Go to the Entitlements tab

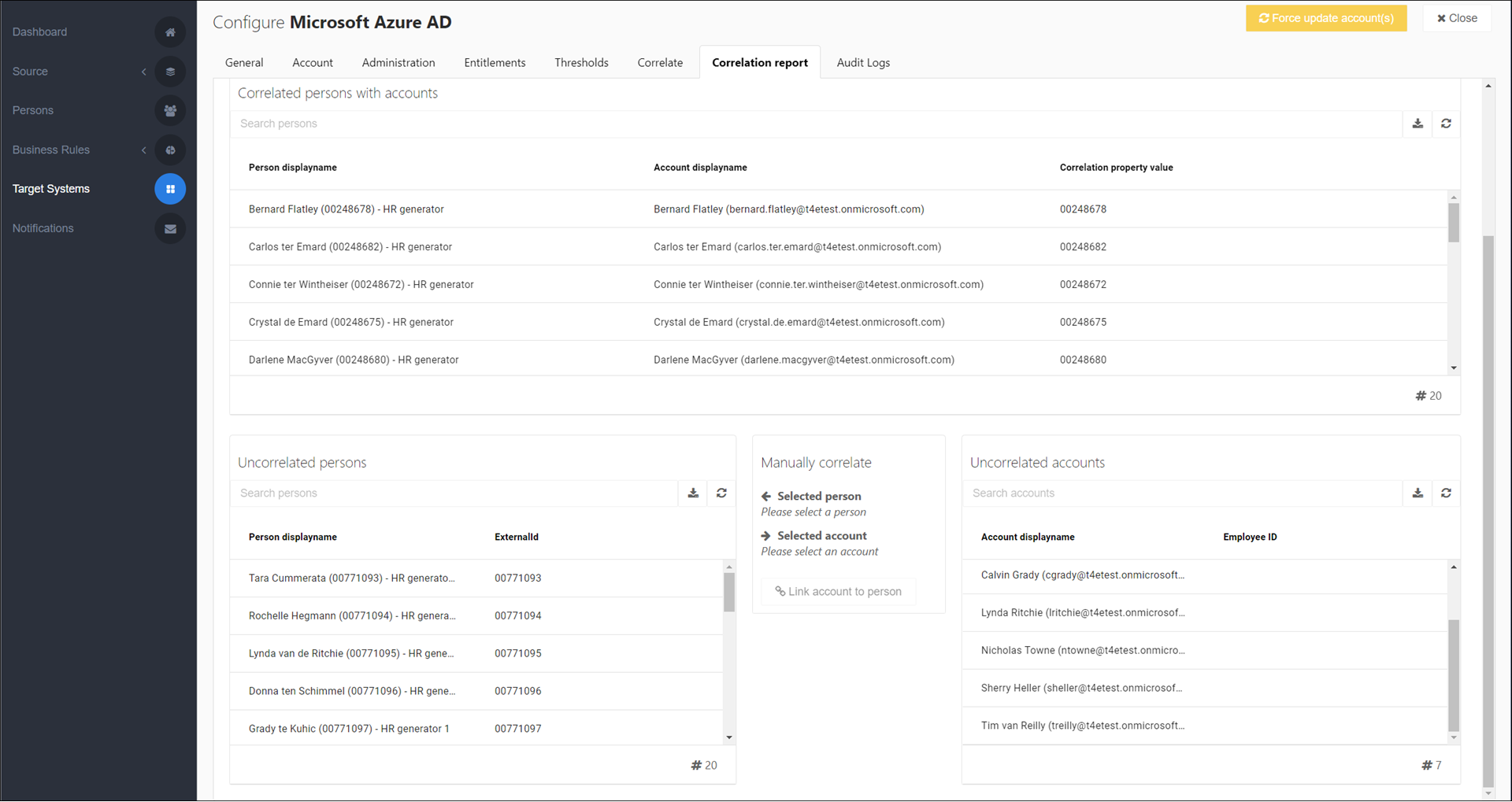tap(495, 63)
